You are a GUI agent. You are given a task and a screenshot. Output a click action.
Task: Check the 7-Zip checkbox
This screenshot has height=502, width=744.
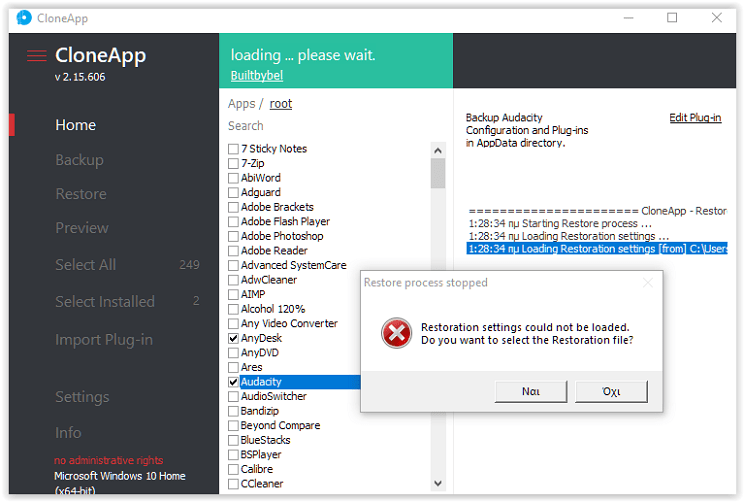(x=233, y=164)
